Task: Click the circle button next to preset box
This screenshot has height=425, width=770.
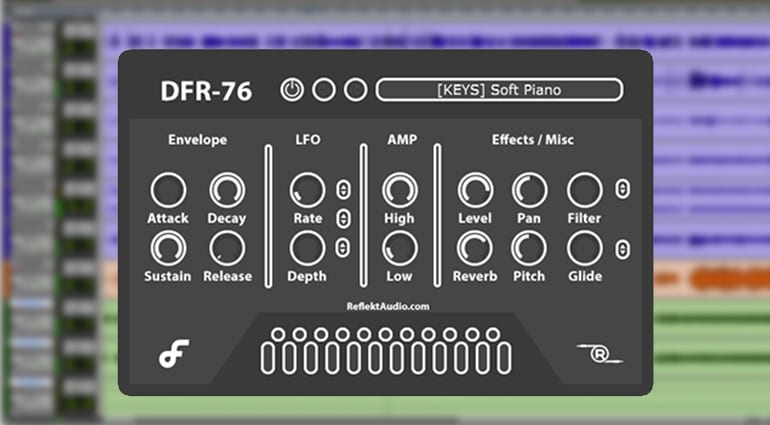Action: point(356,90)
